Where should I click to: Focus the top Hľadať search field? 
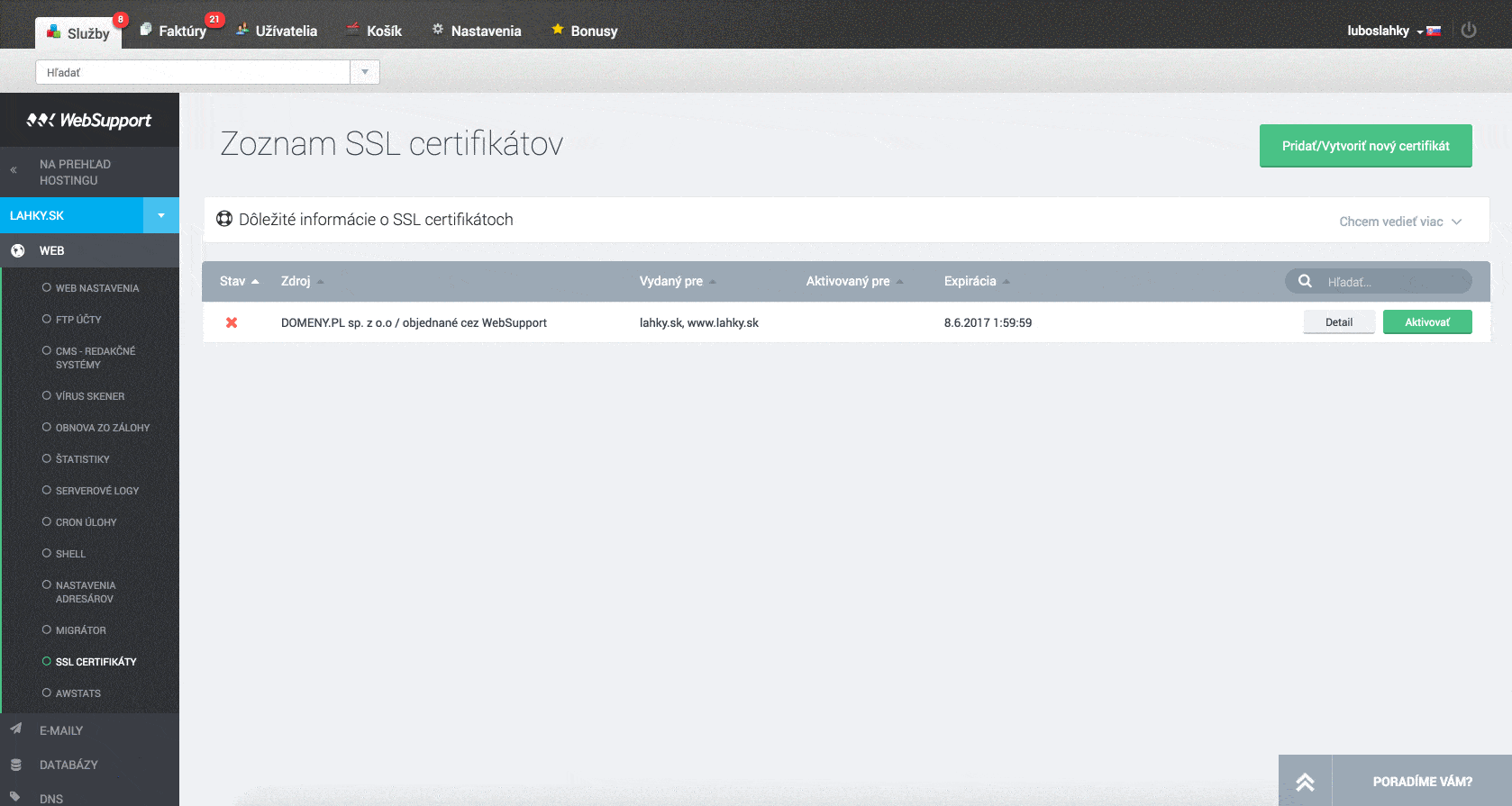(x=193, y=72)
